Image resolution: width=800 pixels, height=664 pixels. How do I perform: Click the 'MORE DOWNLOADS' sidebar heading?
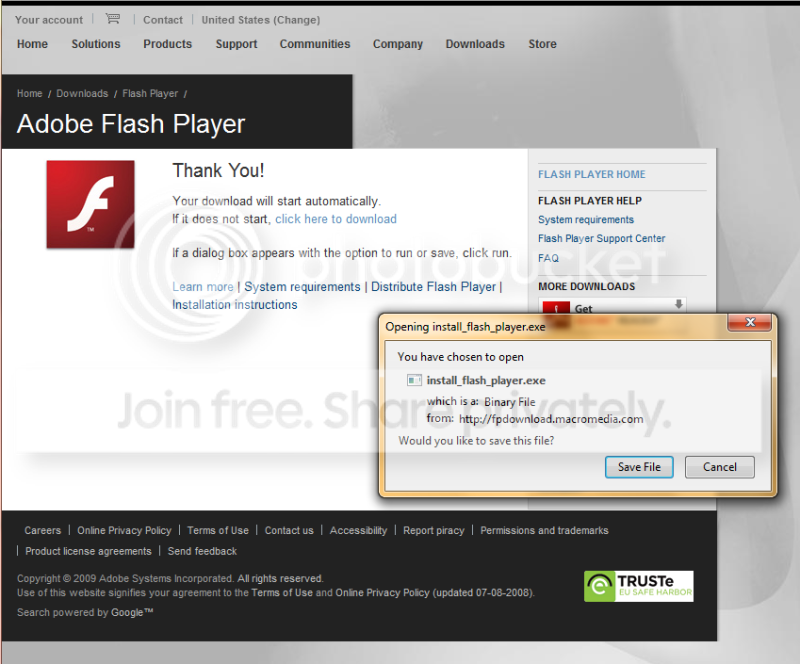pyautogui.click(x=586, y=286)
